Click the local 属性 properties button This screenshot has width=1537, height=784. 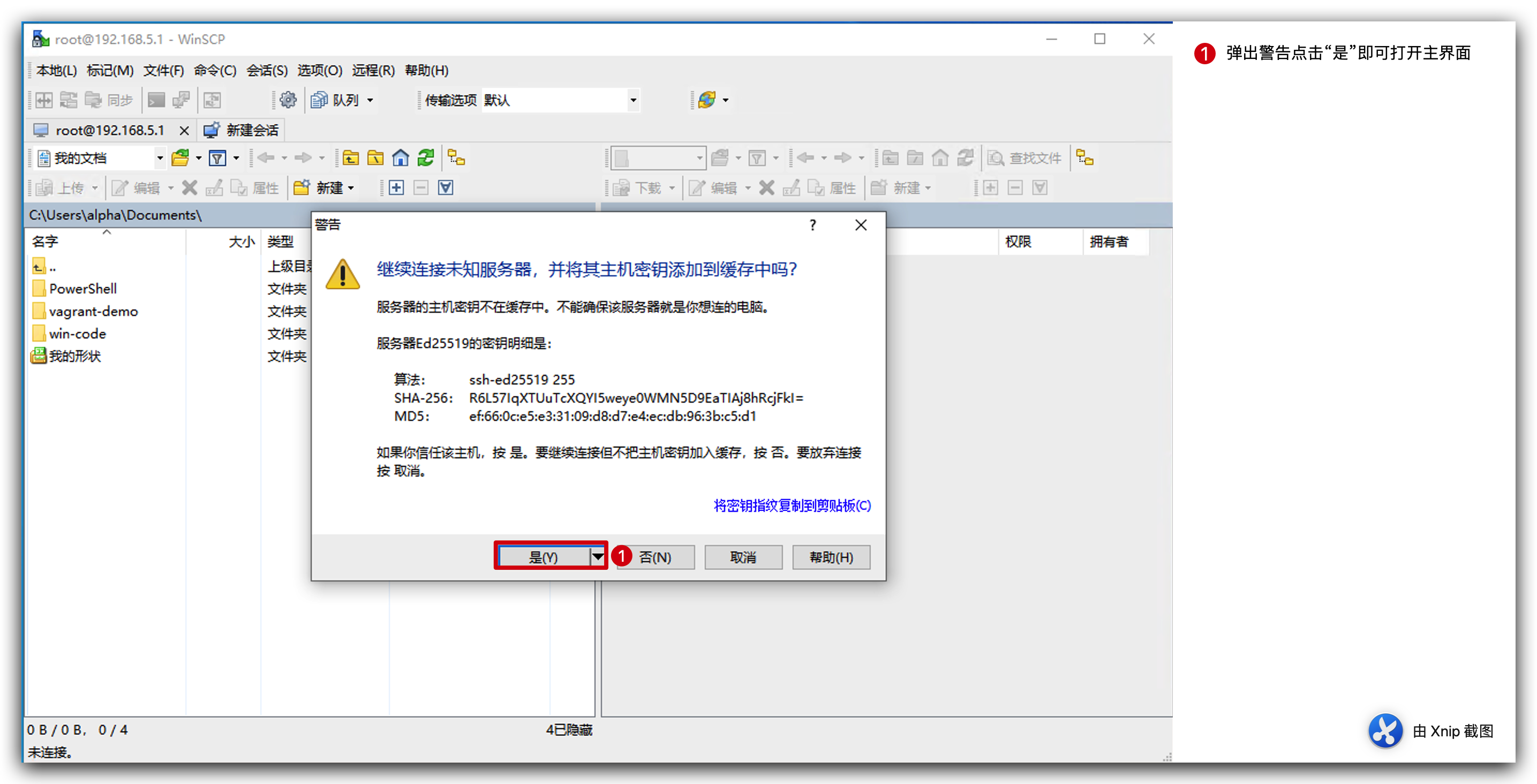pyautogui.click(x=255, y=188)
